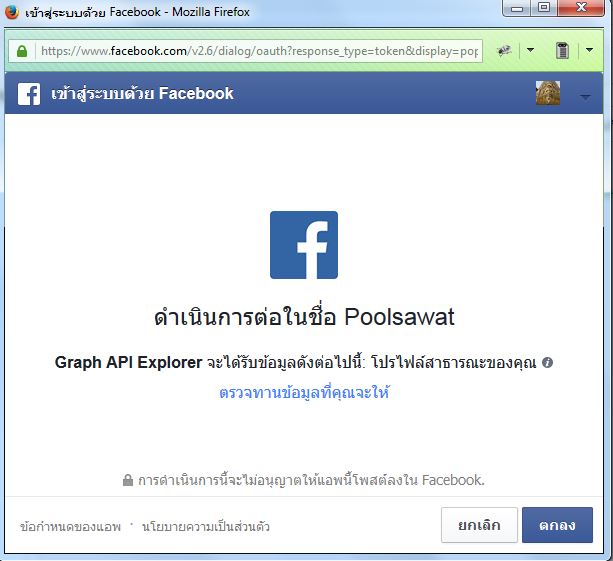This screenshot has height=561, width=613.
Task: Maximize the Firefox popup window
Action: (x=543, y=8)
